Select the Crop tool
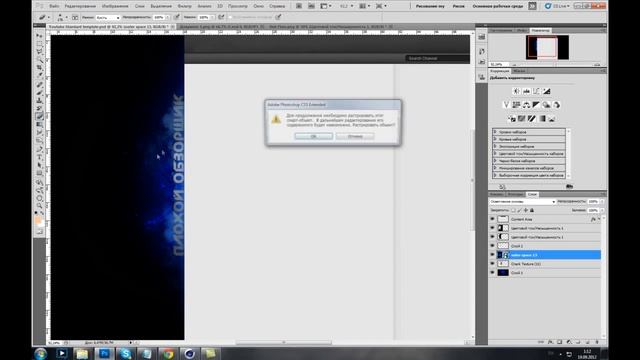640x360 pixels. pyautogui.click(x=40, y=67)
